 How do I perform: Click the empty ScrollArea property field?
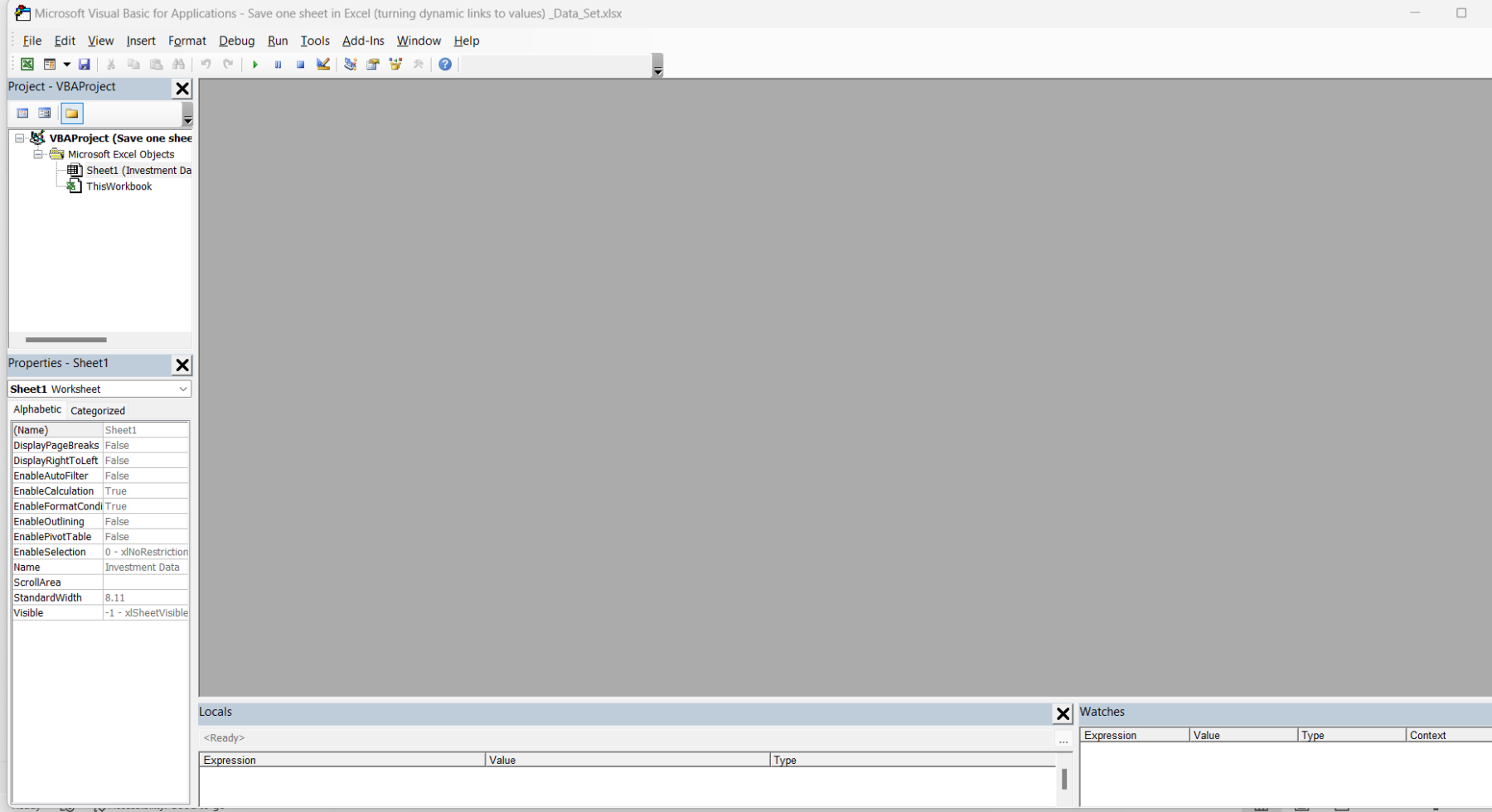pos(146,582)
